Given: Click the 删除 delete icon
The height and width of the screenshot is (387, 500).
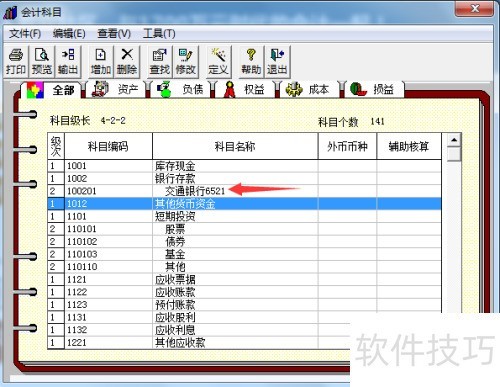Looking at the screenshot, I should [x=127, y=61].
